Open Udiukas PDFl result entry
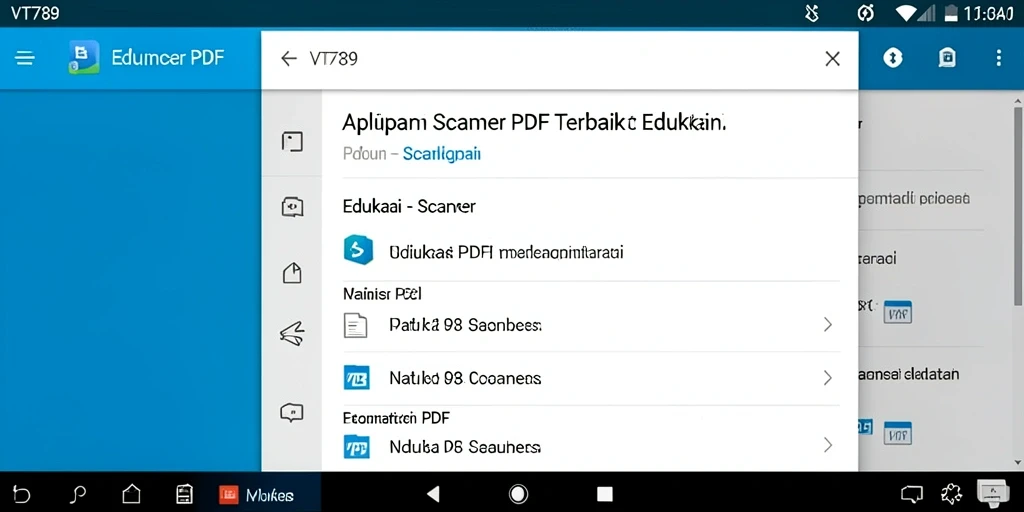 click(x=506, y=251)
